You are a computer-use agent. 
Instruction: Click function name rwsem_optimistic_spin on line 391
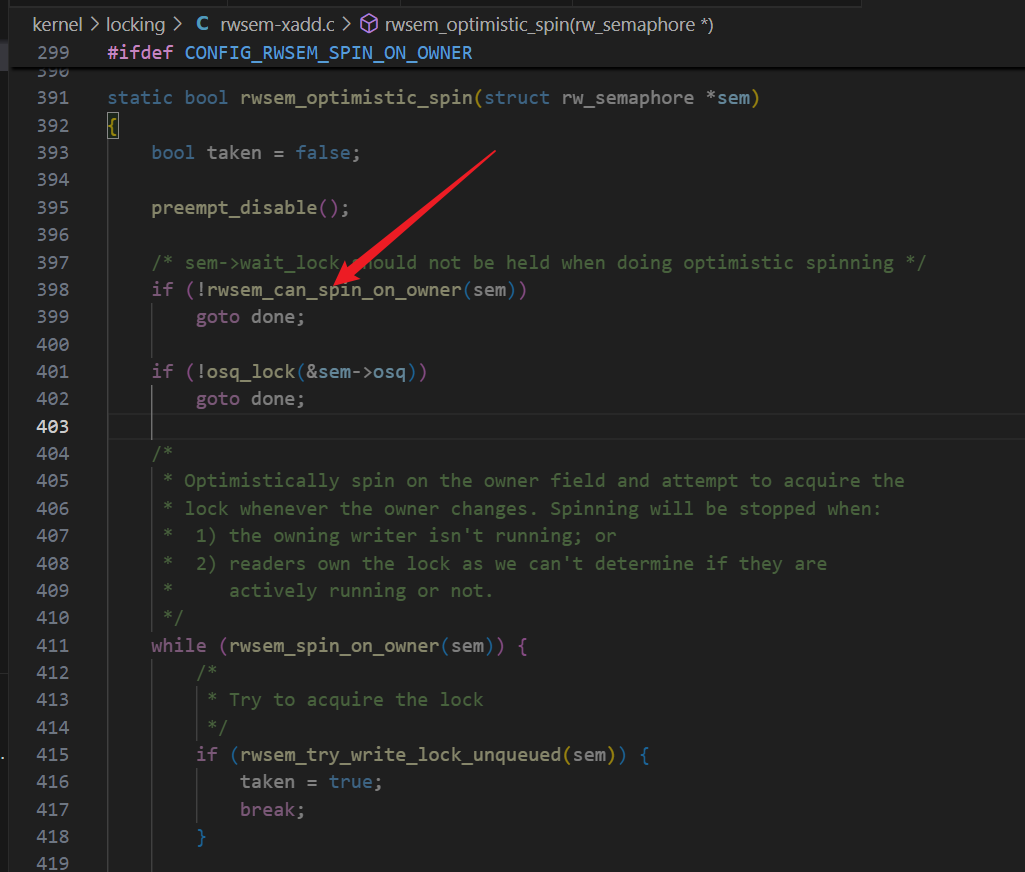[356, 98]
